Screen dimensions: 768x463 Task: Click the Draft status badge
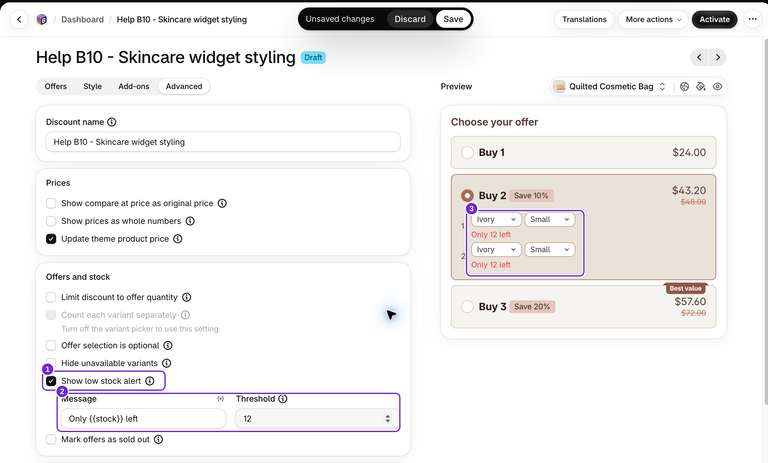point(313,57)
